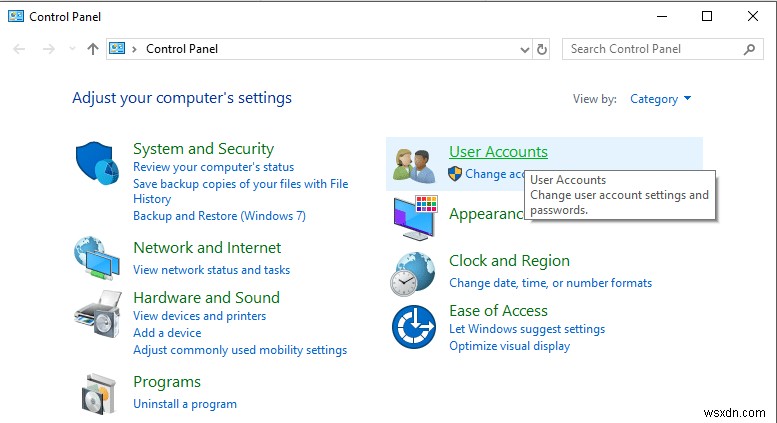Click the UAC shield beside Change account
This screenshot has height=423, width=777.
(455, 174)
